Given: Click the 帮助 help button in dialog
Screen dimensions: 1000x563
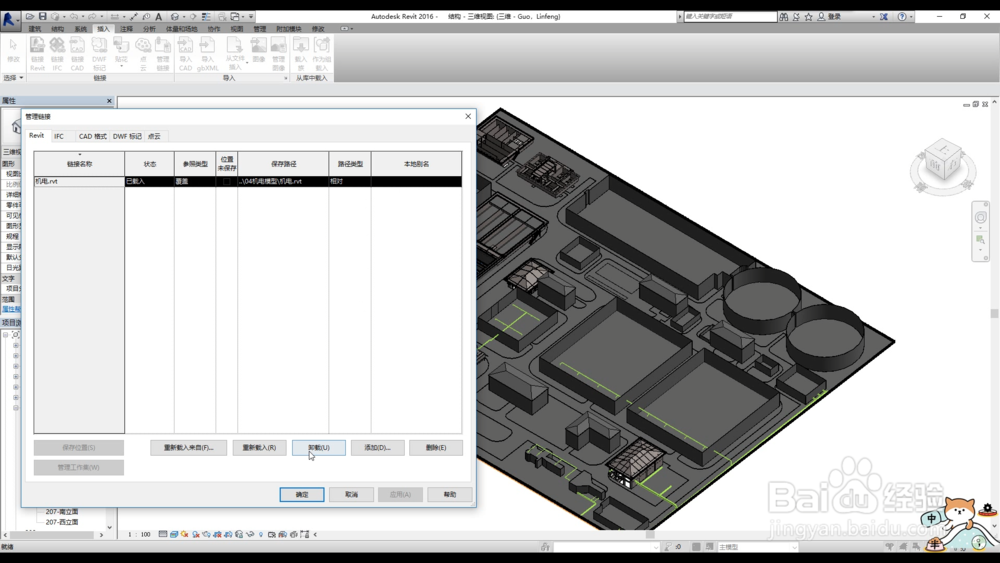Looking at the screenshot, I should point(450,495).
